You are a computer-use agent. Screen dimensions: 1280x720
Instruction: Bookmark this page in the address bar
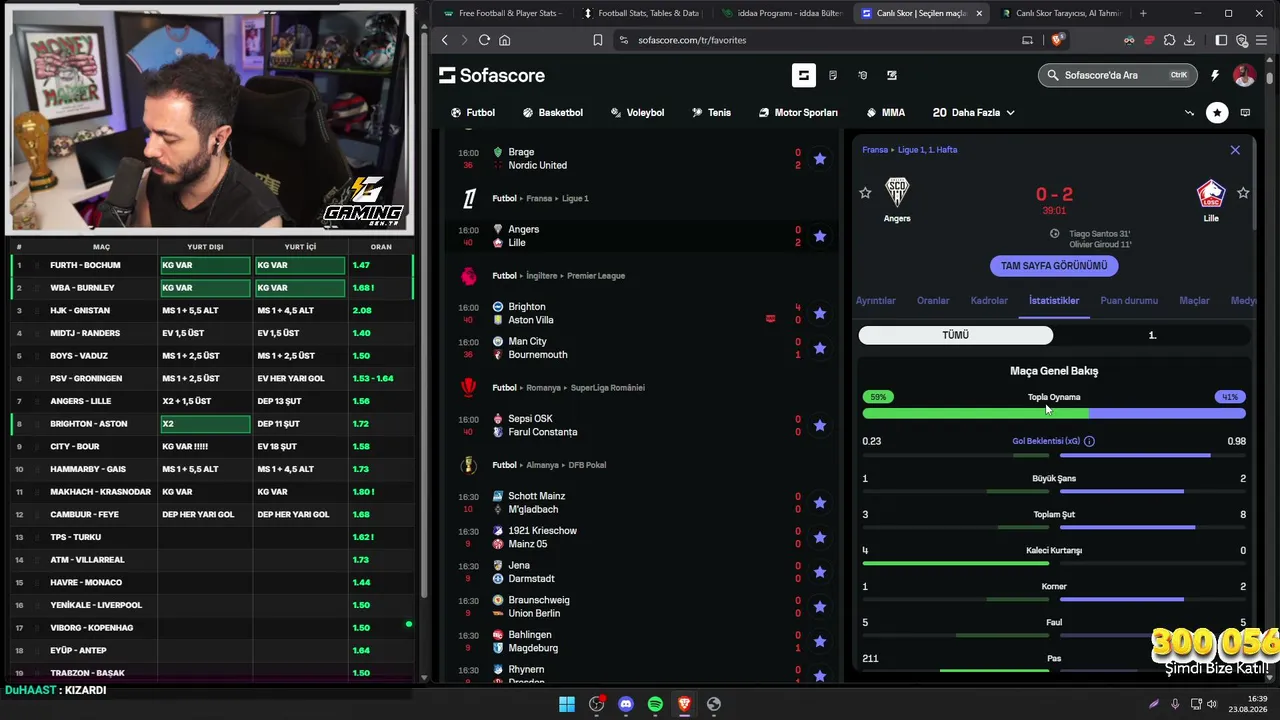click(x=598, y=40)
